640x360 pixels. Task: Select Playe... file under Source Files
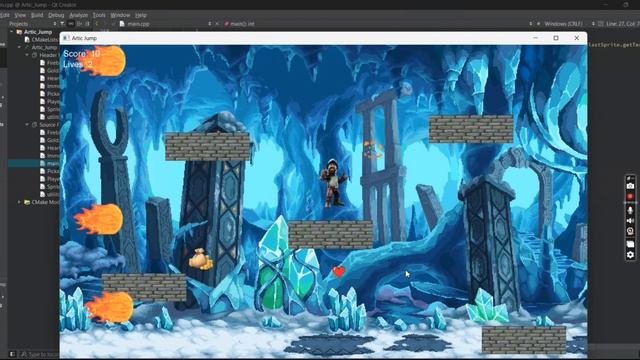pyautogui.click(x=49, y=179)
